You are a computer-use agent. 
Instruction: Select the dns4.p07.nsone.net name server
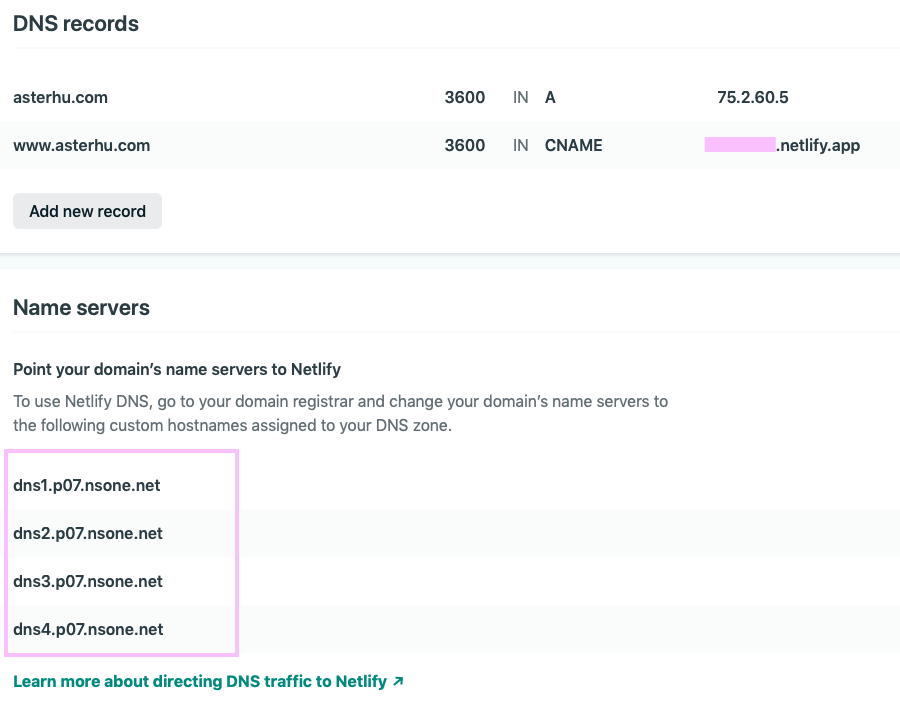88,630
